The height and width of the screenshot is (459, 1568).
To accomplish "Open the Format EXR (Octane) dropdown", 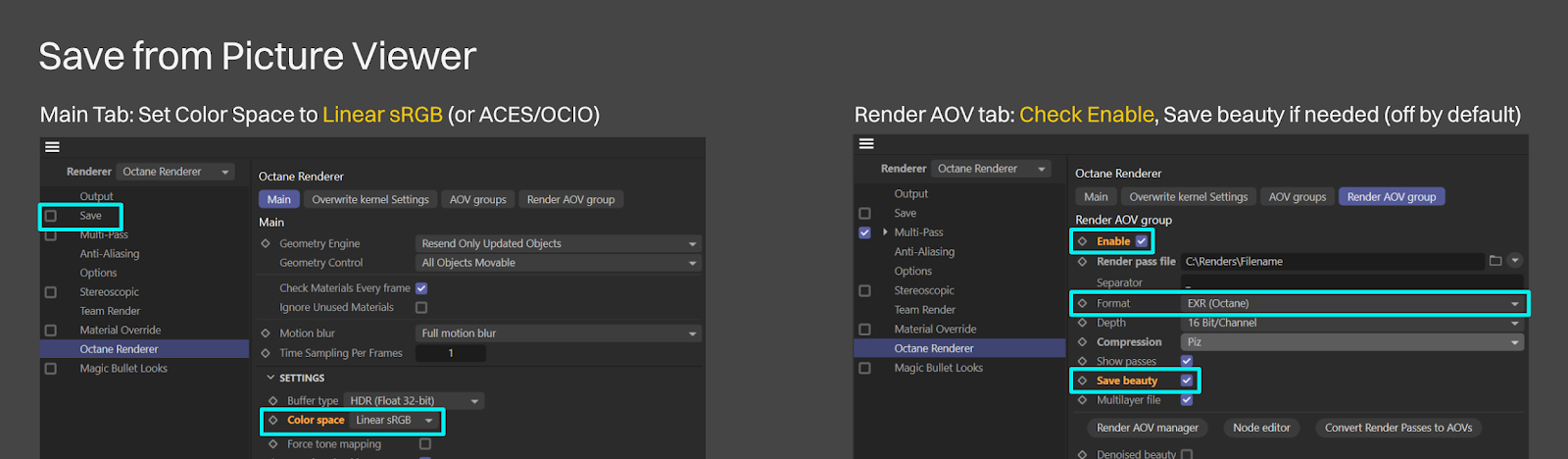I will point(1352,303).
